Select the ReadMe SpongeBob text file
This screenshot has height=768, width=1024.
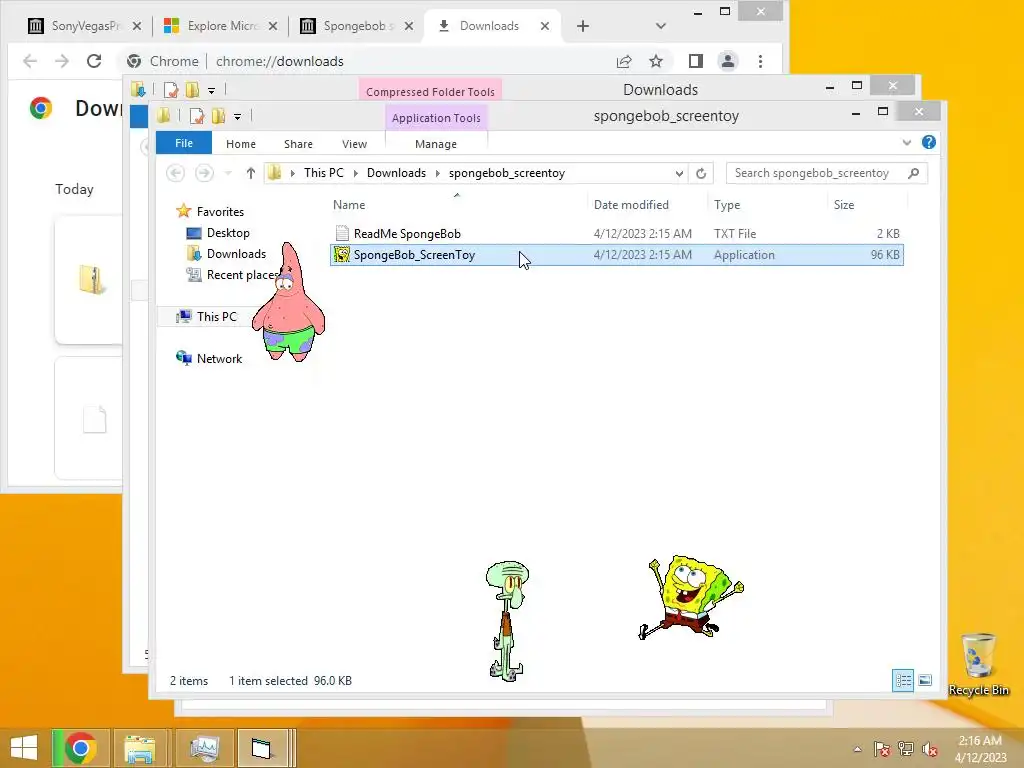[616, 234]
